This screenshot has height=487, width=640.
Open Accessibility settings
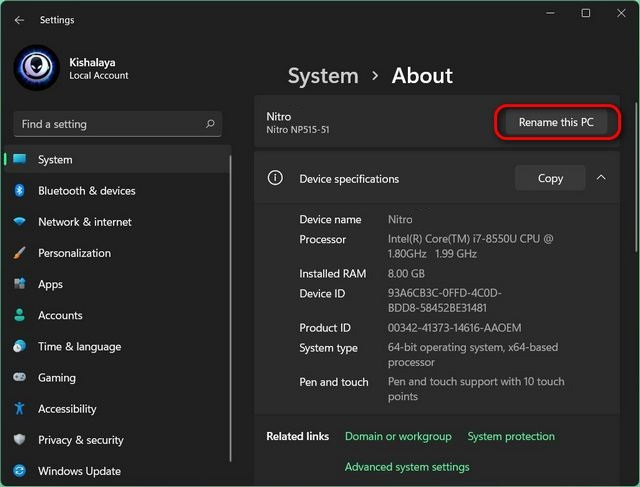[x=118, y=409]
